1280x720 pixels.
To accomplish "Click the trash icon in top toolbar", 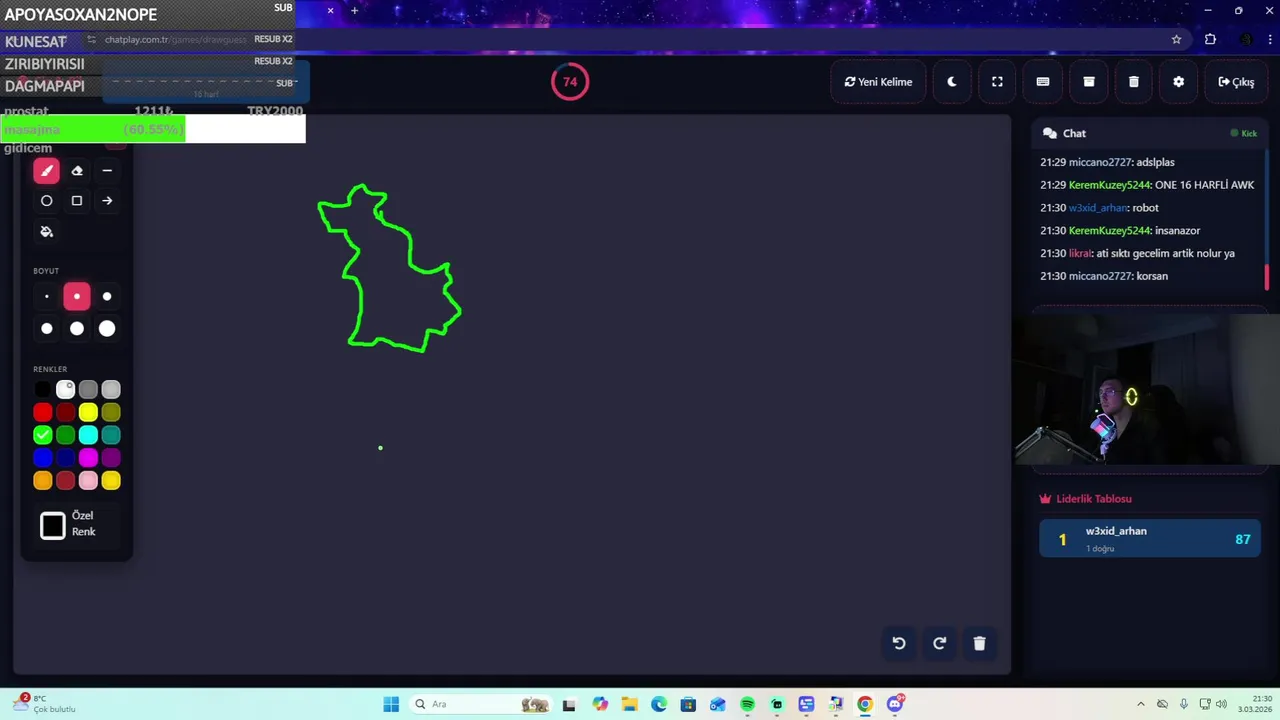I will coord(1134,82).
